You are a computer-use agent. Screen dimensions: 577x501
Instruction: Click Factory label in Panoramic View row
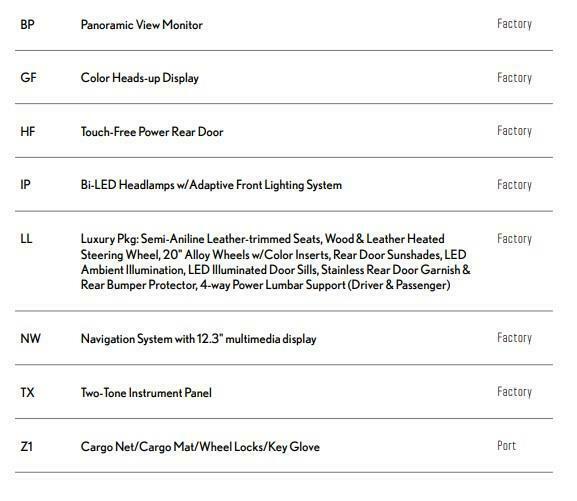(x=514, y=24)
